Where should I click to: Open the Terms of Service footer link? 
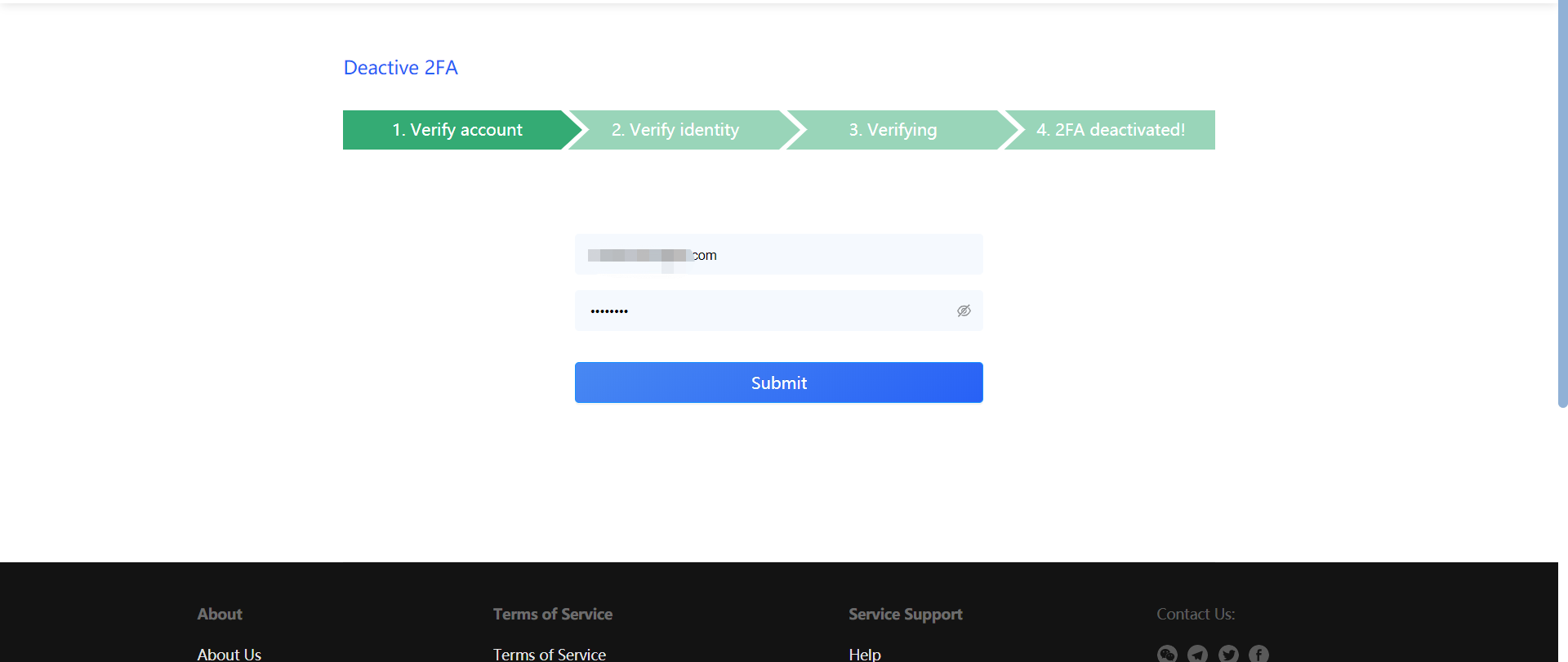(x=550, y=654)
